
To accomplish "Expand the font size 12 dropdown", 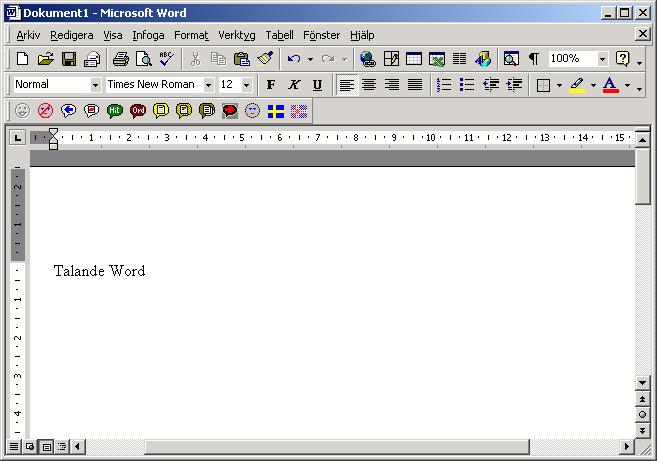I will tap(247, 85).
